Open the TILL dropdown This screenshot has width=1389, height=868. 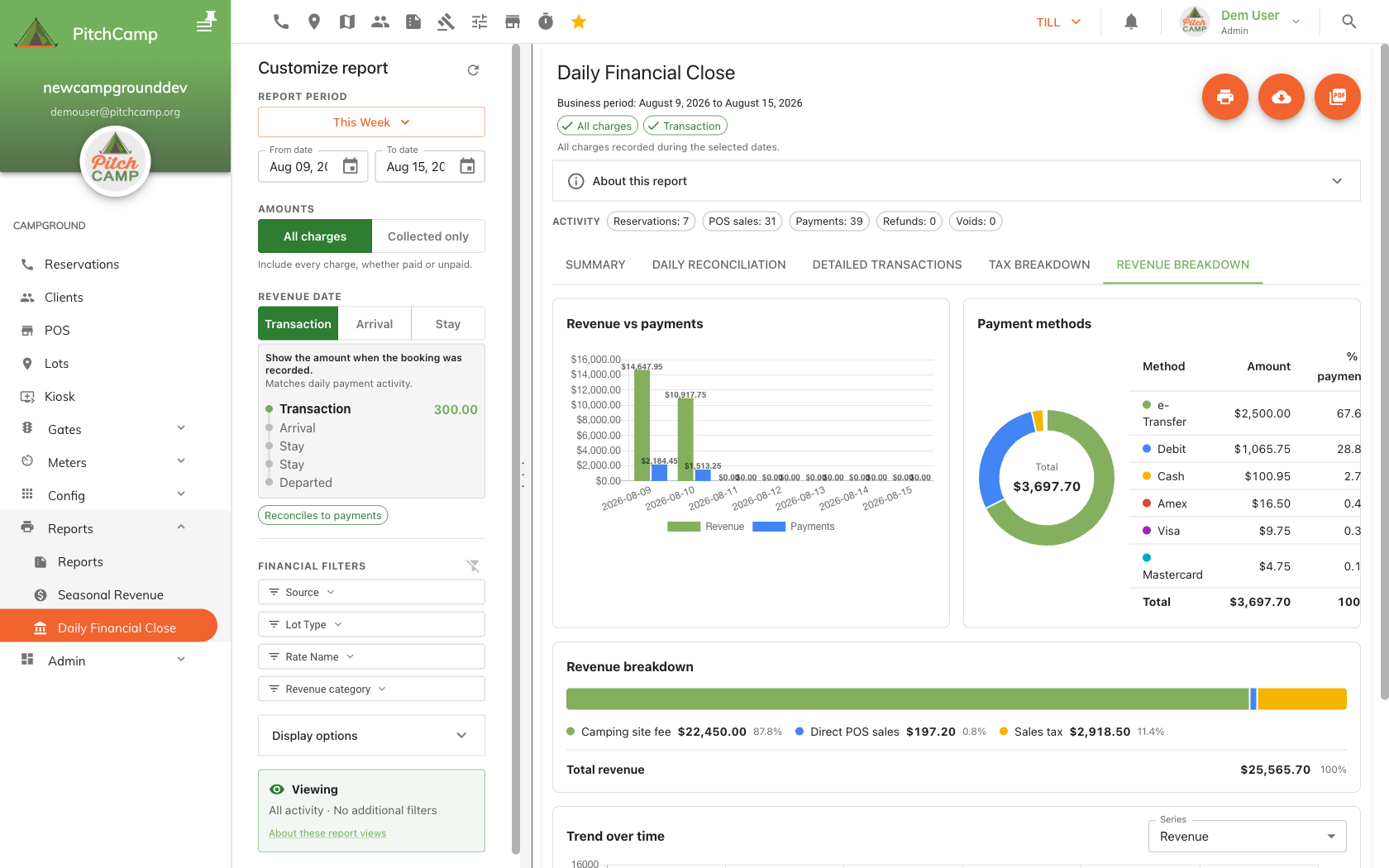tap(1058, 22)
